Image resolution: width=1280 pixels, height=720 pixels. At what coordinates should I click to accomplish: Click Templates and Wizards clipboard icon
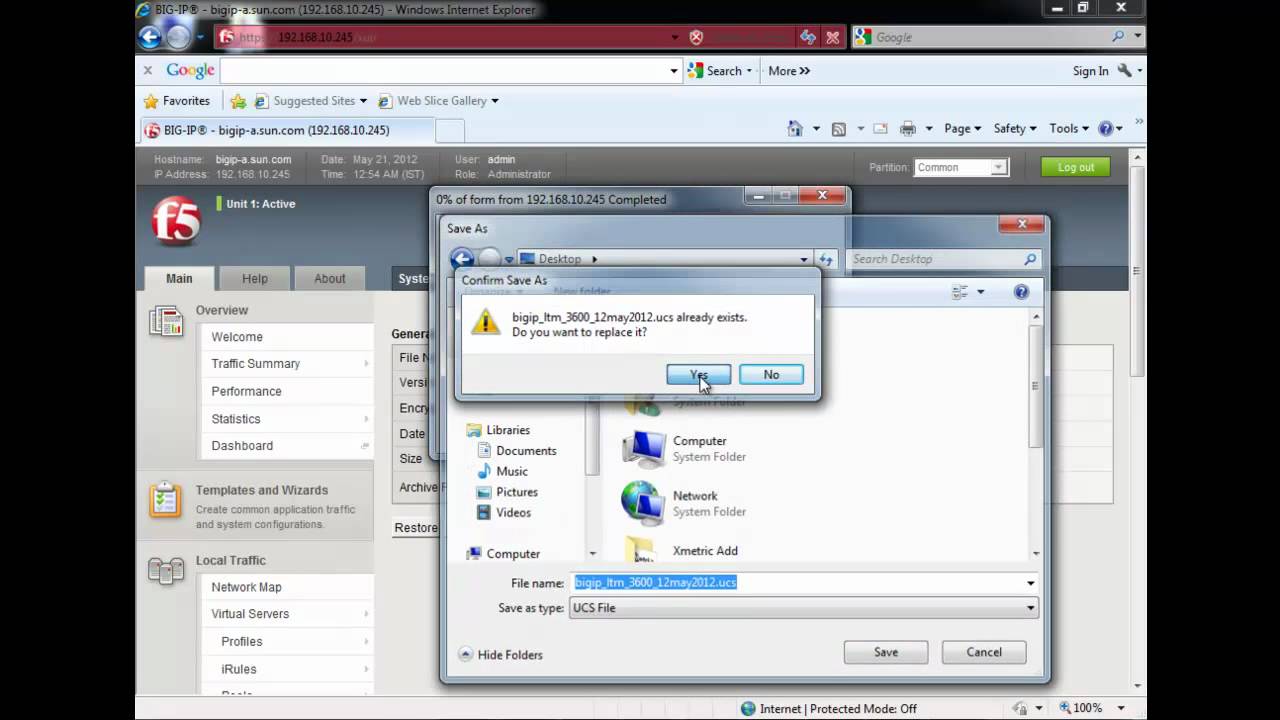coord(166,500)
